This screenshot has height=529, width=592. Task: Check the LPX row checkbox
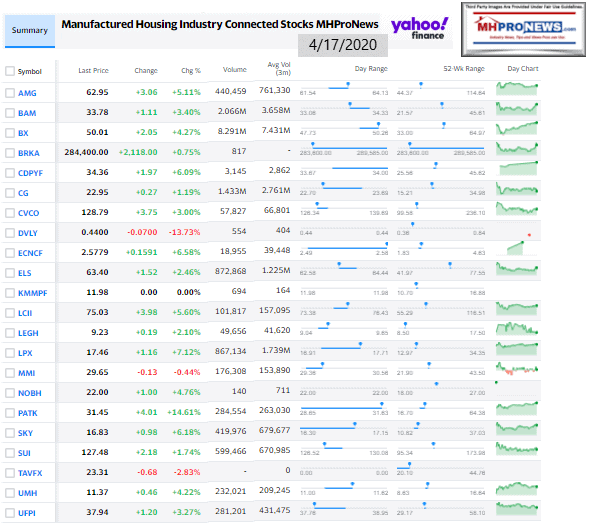(x=10, y=353)
